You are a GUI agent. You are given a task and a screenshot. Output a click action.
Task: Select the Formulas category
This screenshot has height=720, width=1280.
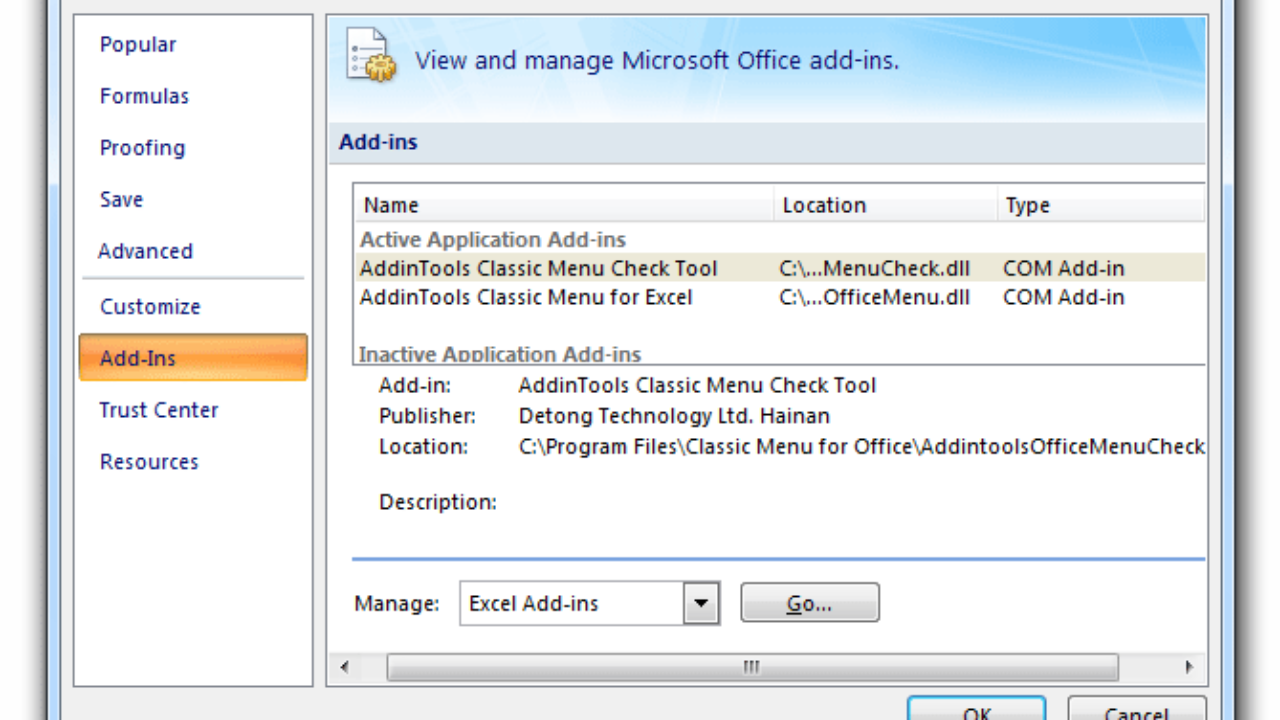(x=144, y=96)
